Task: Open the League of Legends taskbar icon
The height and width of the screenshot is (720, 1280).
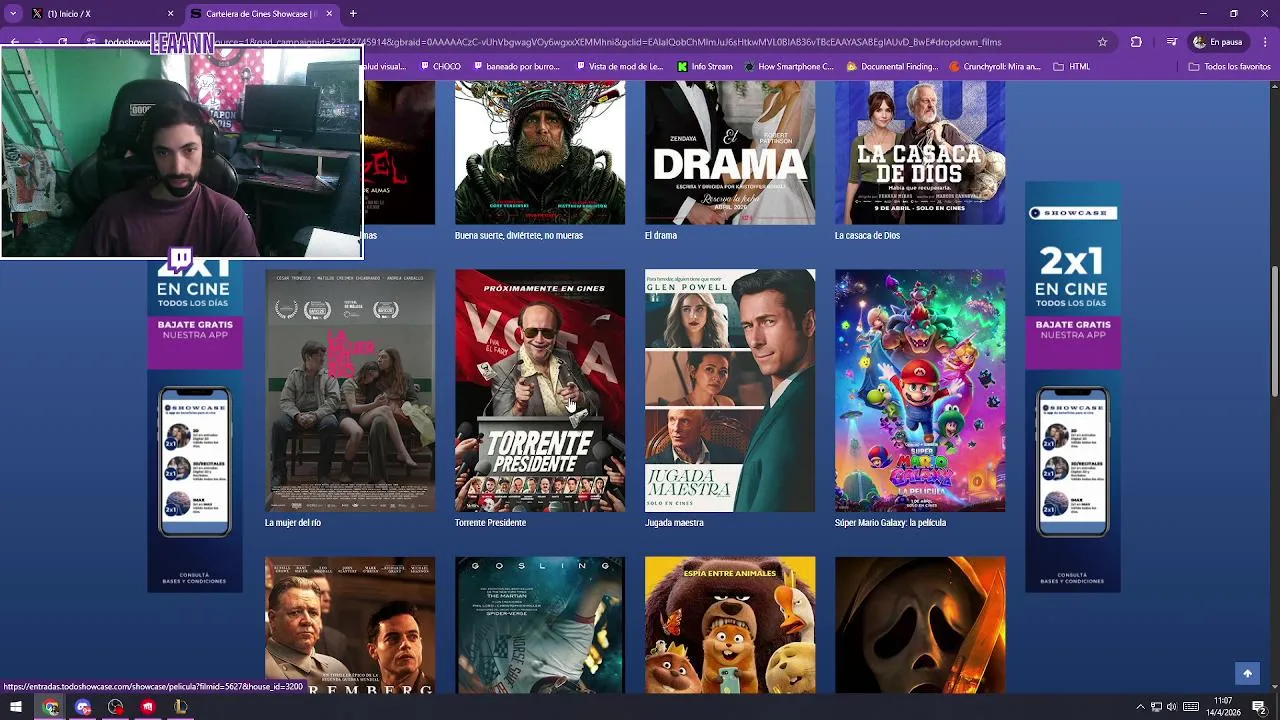Action: (180, 707)
